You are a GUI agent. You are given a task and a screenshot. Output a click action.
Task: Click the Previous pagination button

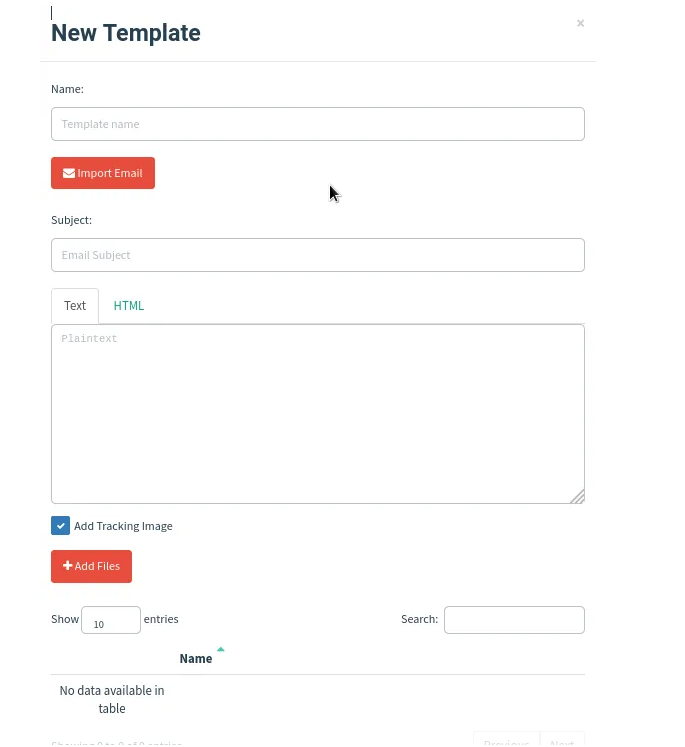point(506,740)
